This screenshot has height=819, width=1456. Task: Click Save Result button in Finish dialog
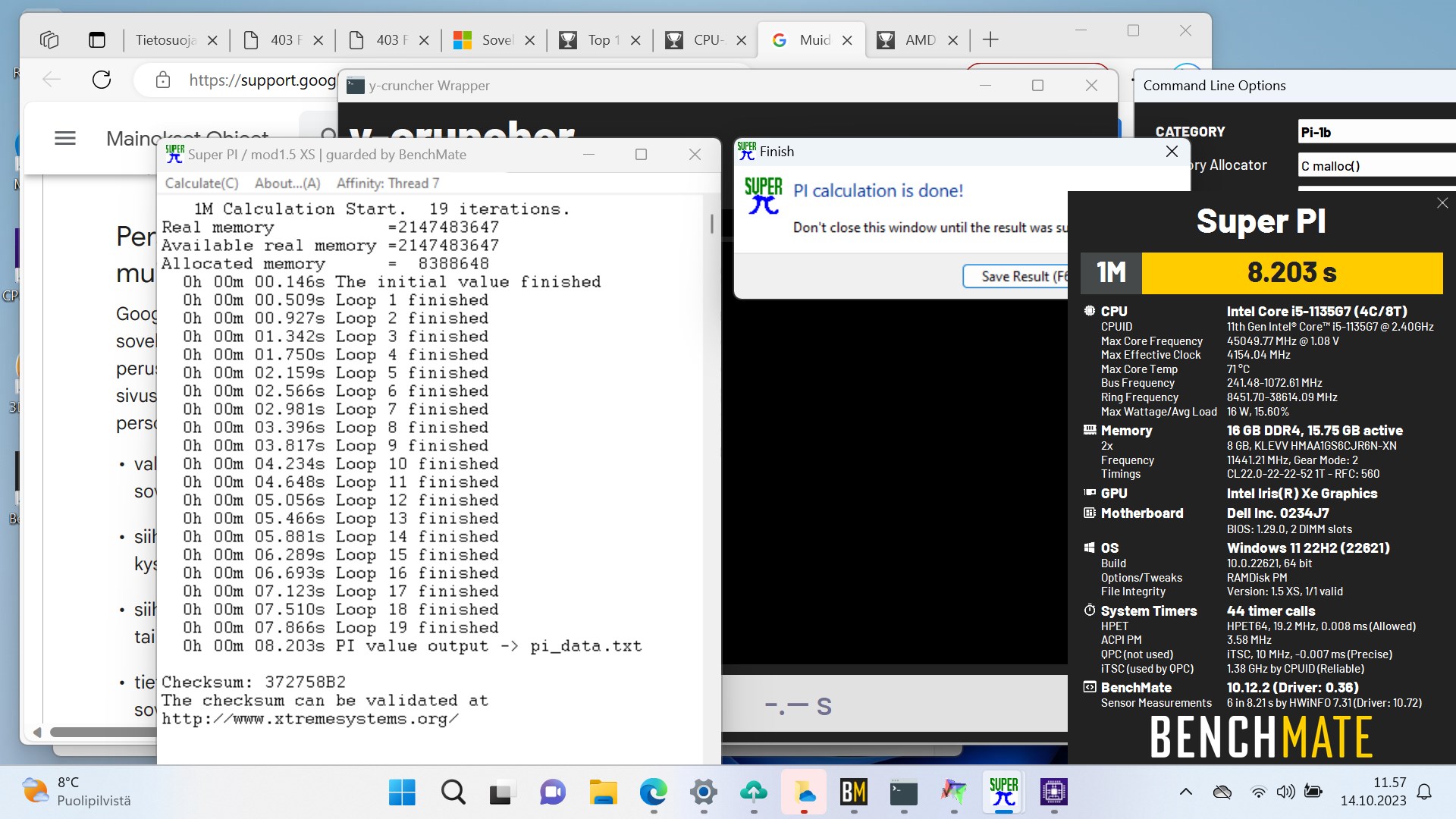pos(1016,277)
